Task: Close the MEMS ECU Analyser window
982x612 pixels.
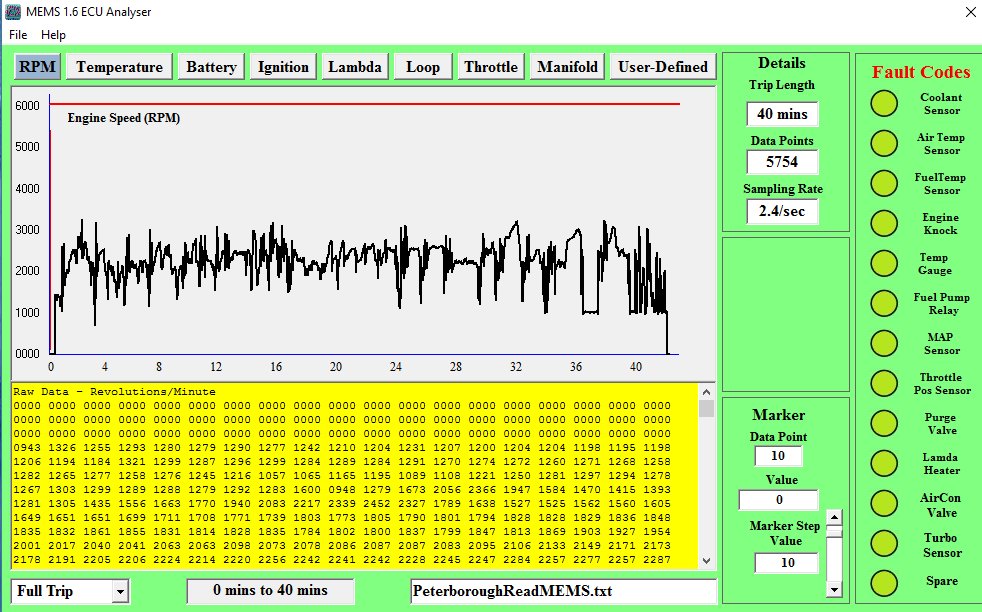Action: [x=970, y=12]
